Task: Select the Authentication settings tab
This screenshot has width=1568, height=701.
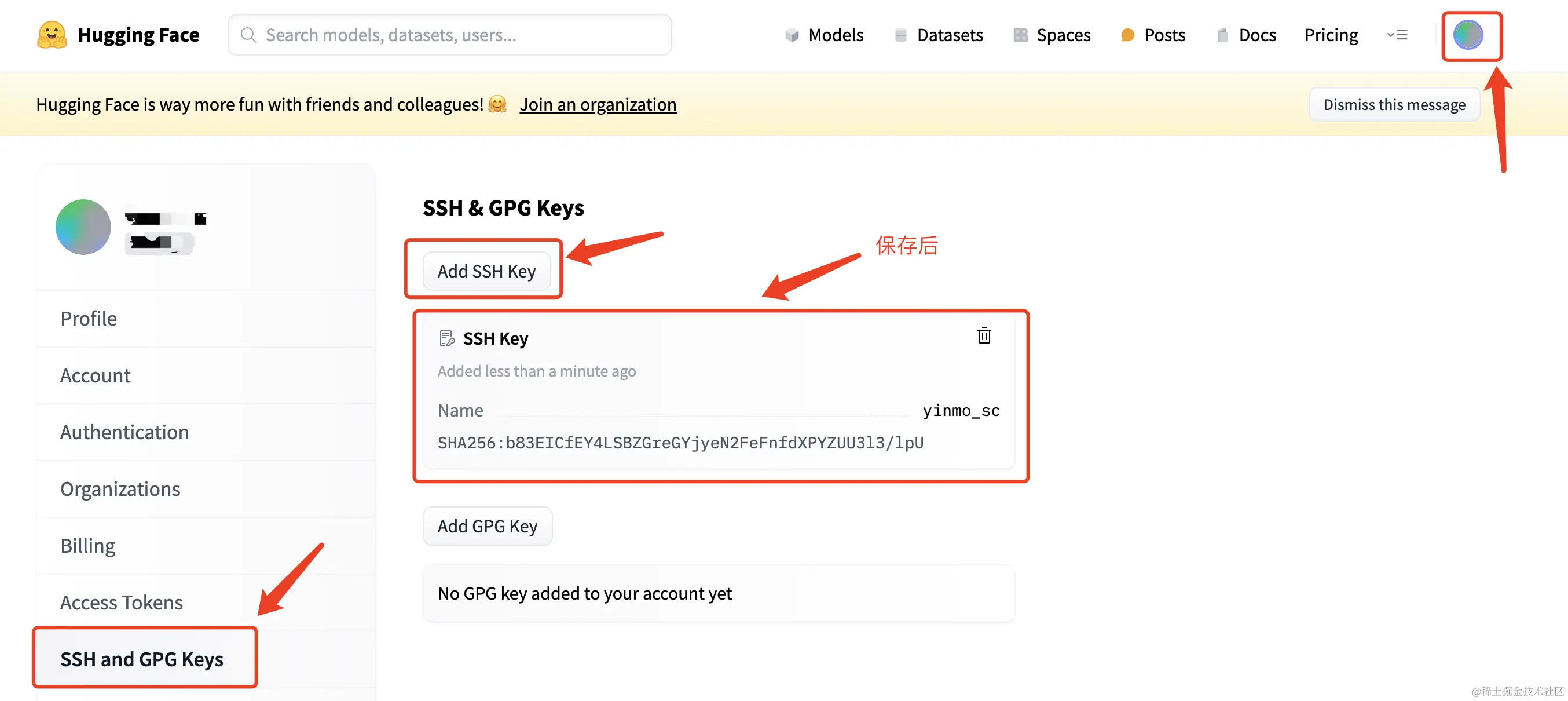Action: 124,432
